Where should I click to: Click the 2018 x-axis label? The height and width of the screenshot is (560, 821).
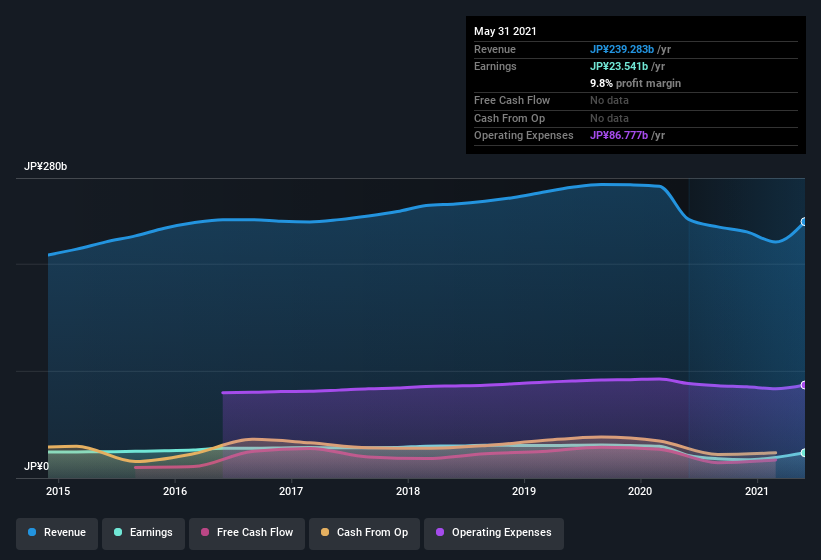408,491
